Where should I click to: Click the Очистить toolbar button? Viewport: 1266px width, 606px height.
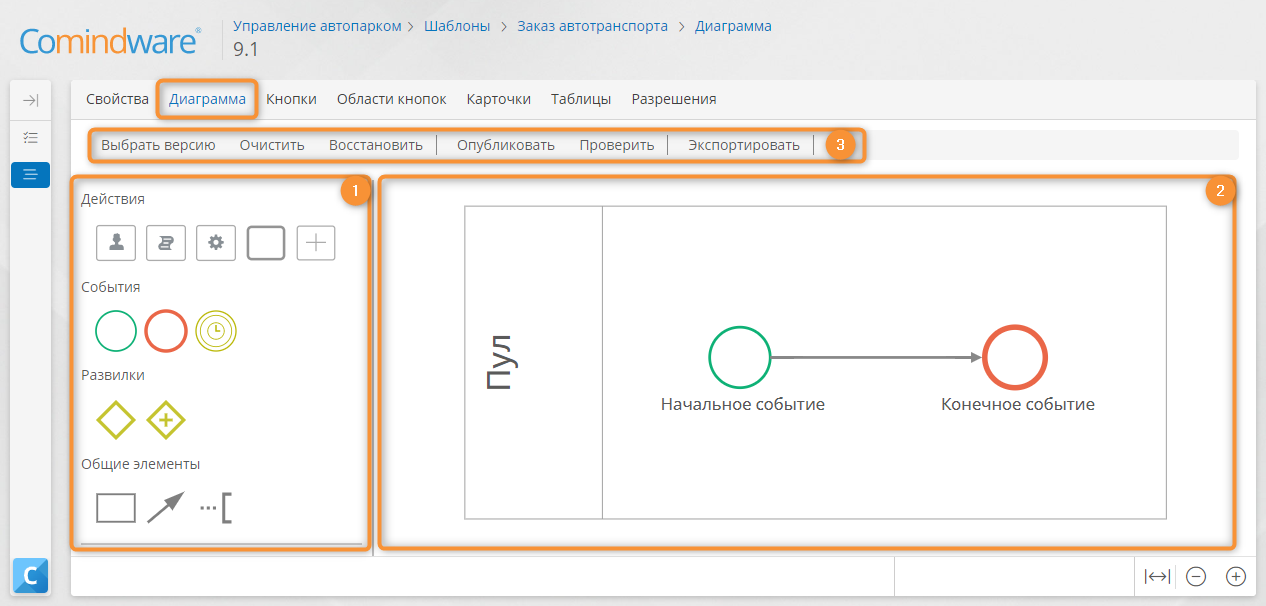(x=272, y=145)
